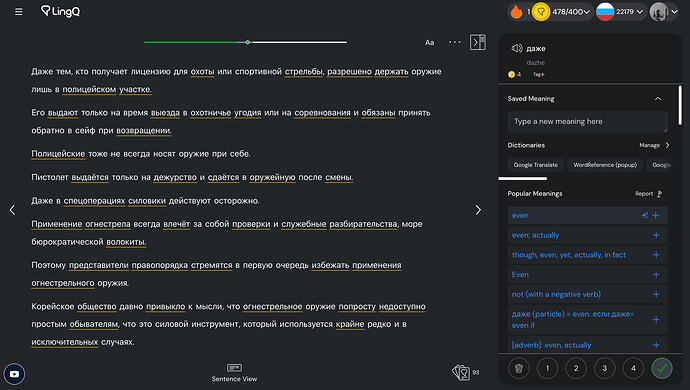Click the word исключительных
This screenshot has height=390, width=690.
[65, 342]
